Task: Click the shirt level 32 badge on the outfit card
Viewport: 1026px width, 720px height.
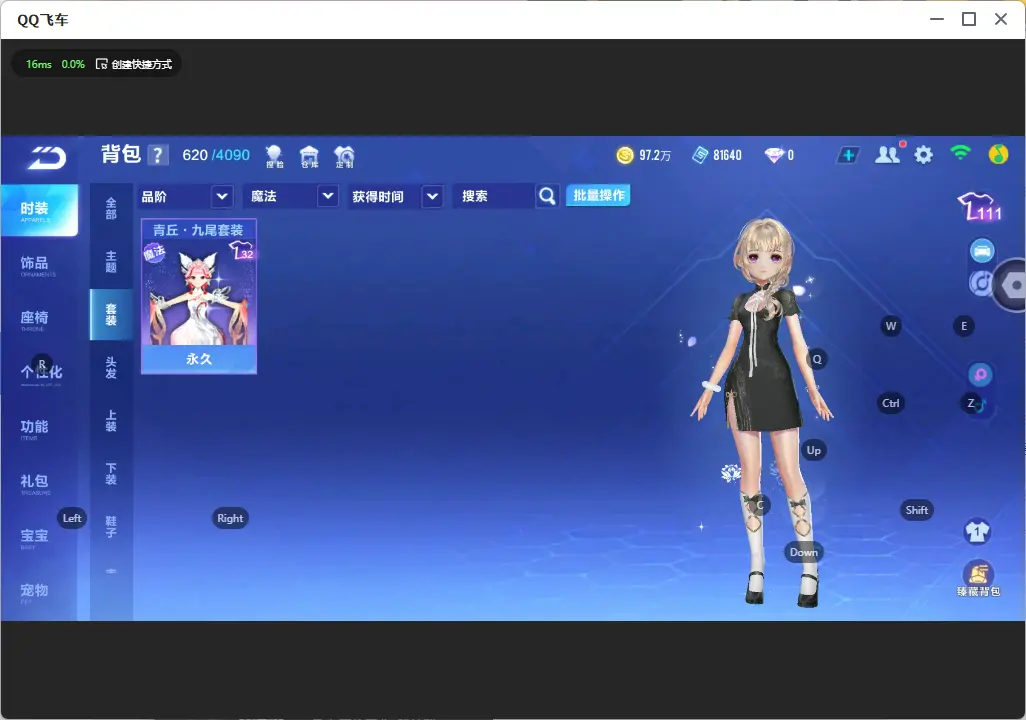Action: pyautogui.click(x=241, y=250)
